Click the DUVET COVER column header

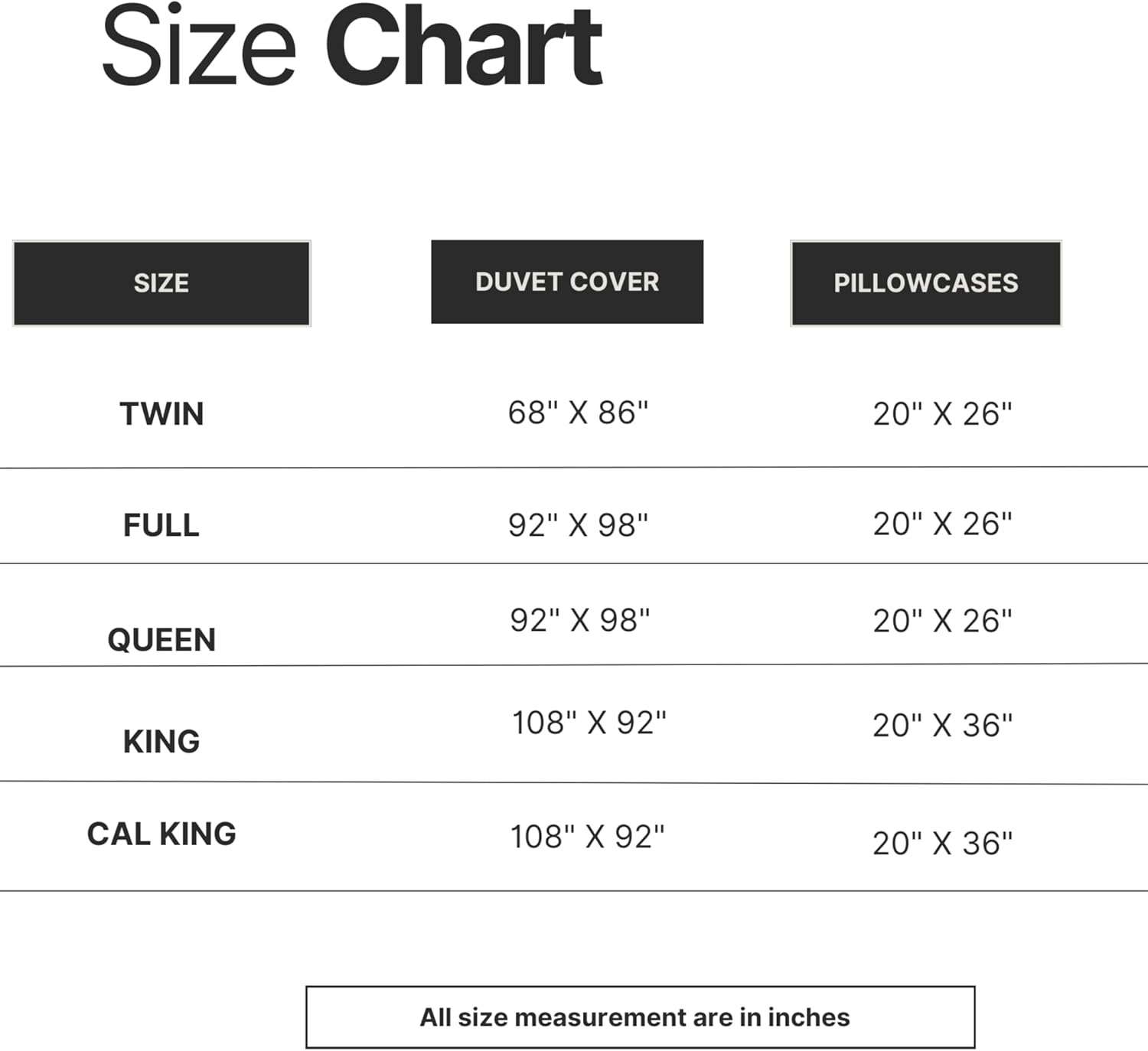pyautogui.click(x=567, y=282)
